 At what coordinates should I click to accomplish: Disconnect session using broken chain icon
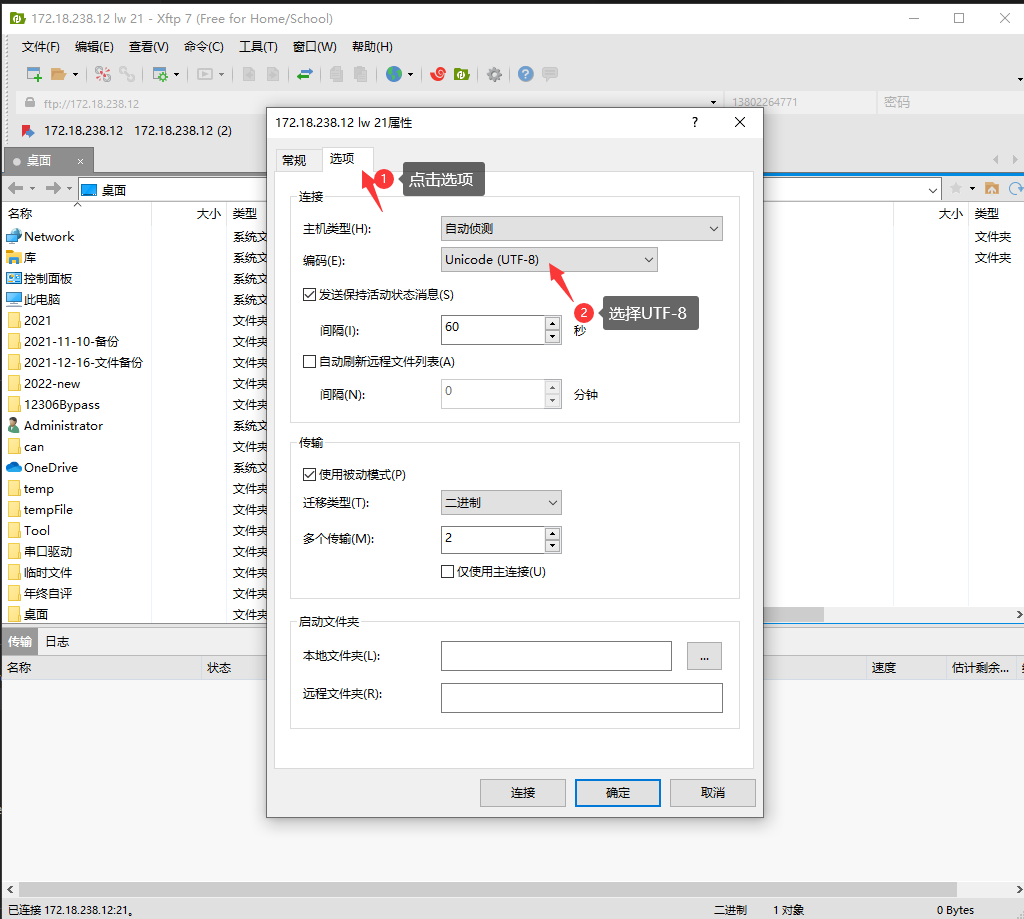coord(104,74)
